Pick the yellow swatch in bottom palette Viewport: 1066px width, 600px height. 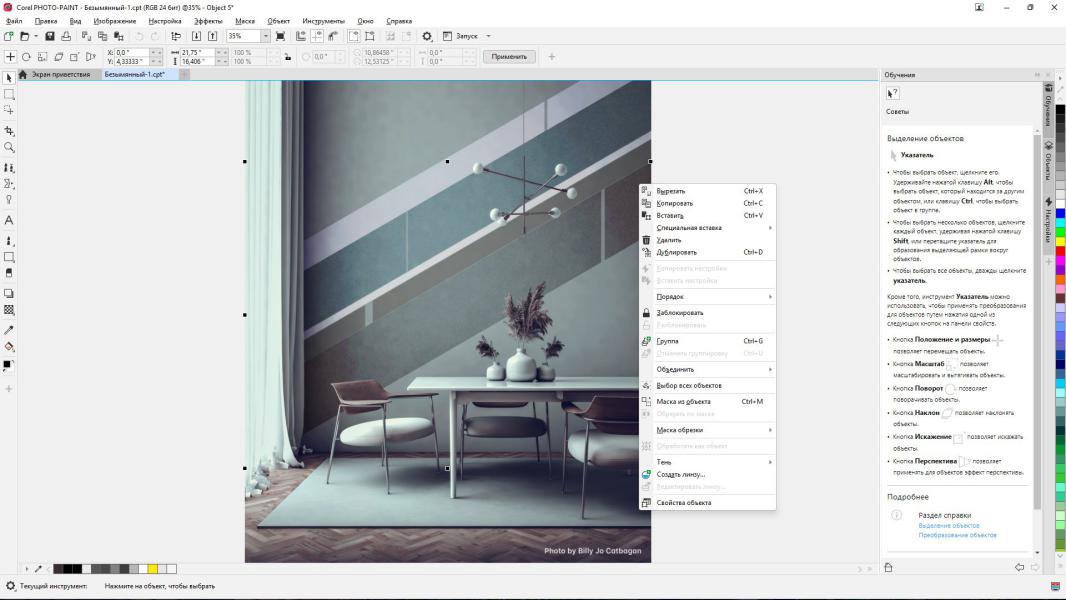coord(153,569)
